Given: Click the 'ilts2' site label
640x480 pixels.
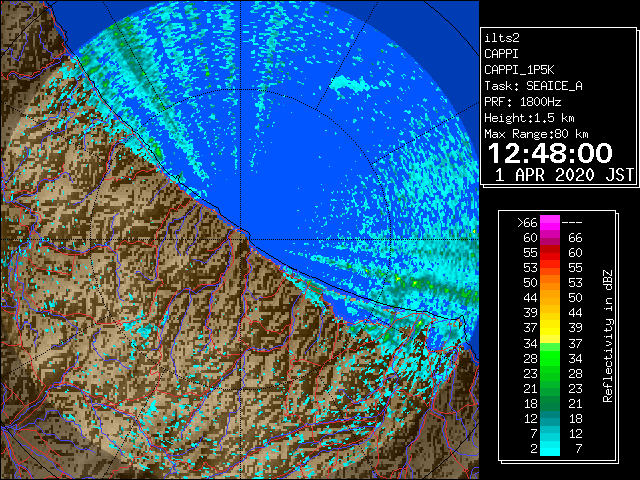Looking at the screenshot, I should (x=502, y=38).
